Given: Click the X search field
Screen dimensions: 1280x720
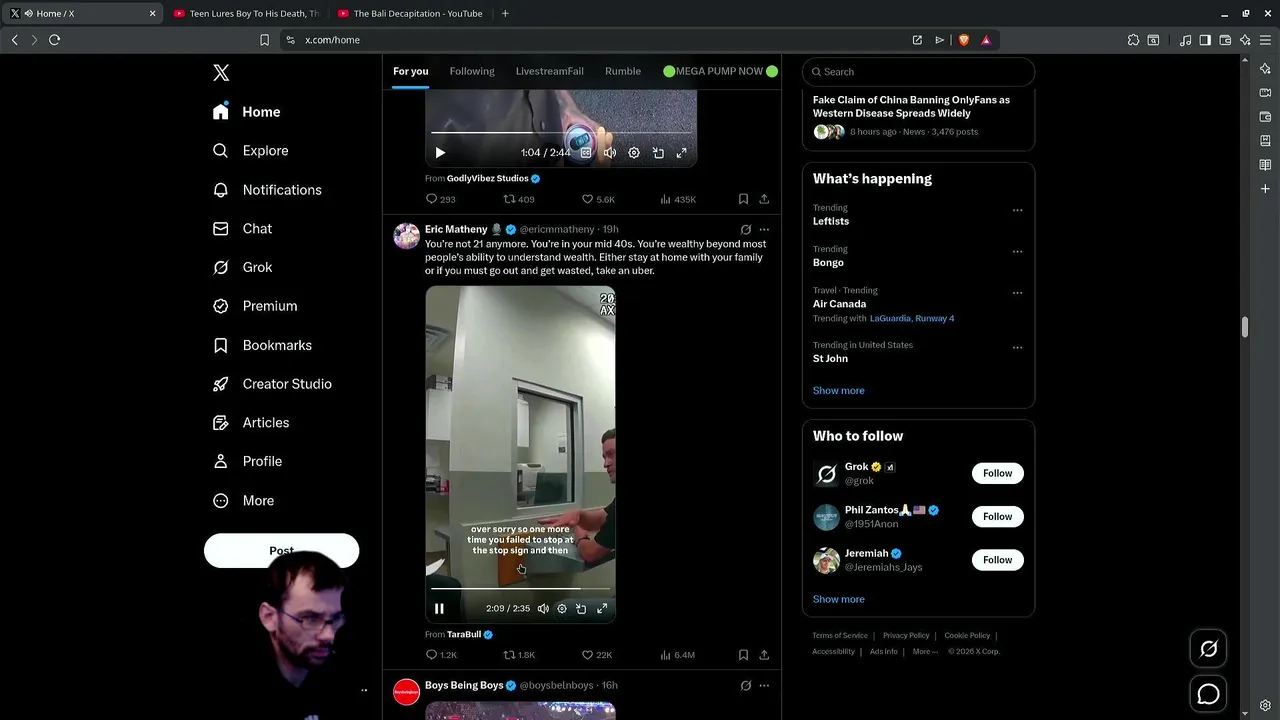Looking at the screenshot, I should [918, 72].
